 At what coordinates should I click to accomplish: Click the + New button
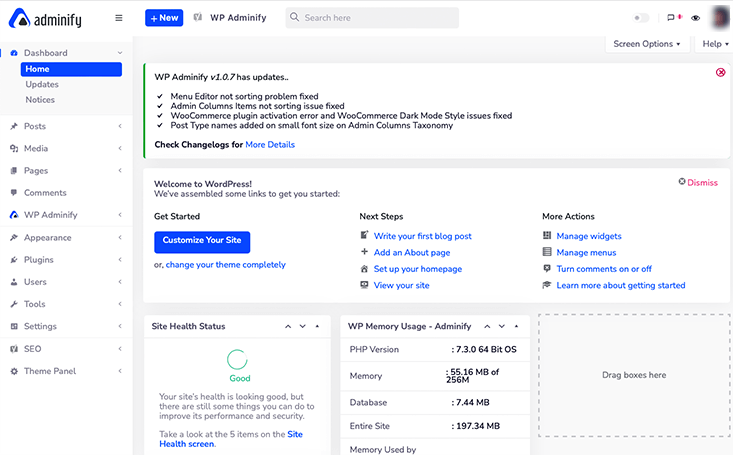(x=164, y=18)
